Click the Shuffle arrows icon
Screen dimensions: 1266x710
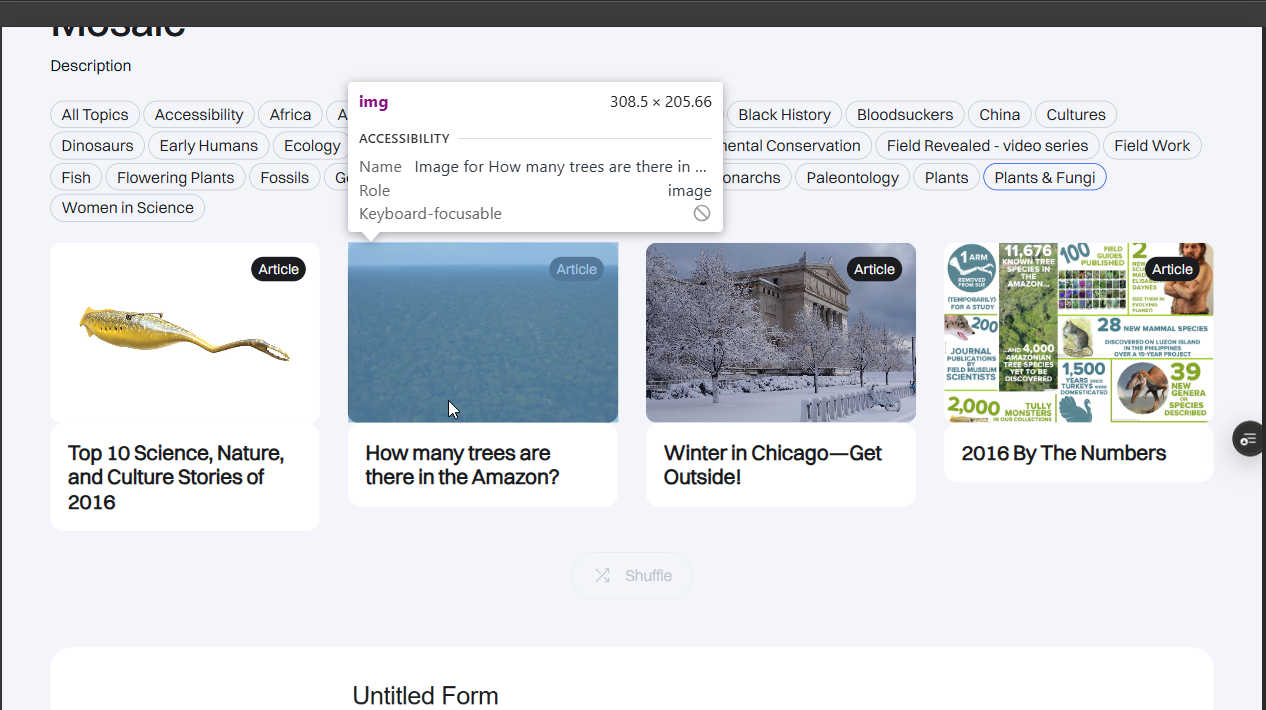602,576
